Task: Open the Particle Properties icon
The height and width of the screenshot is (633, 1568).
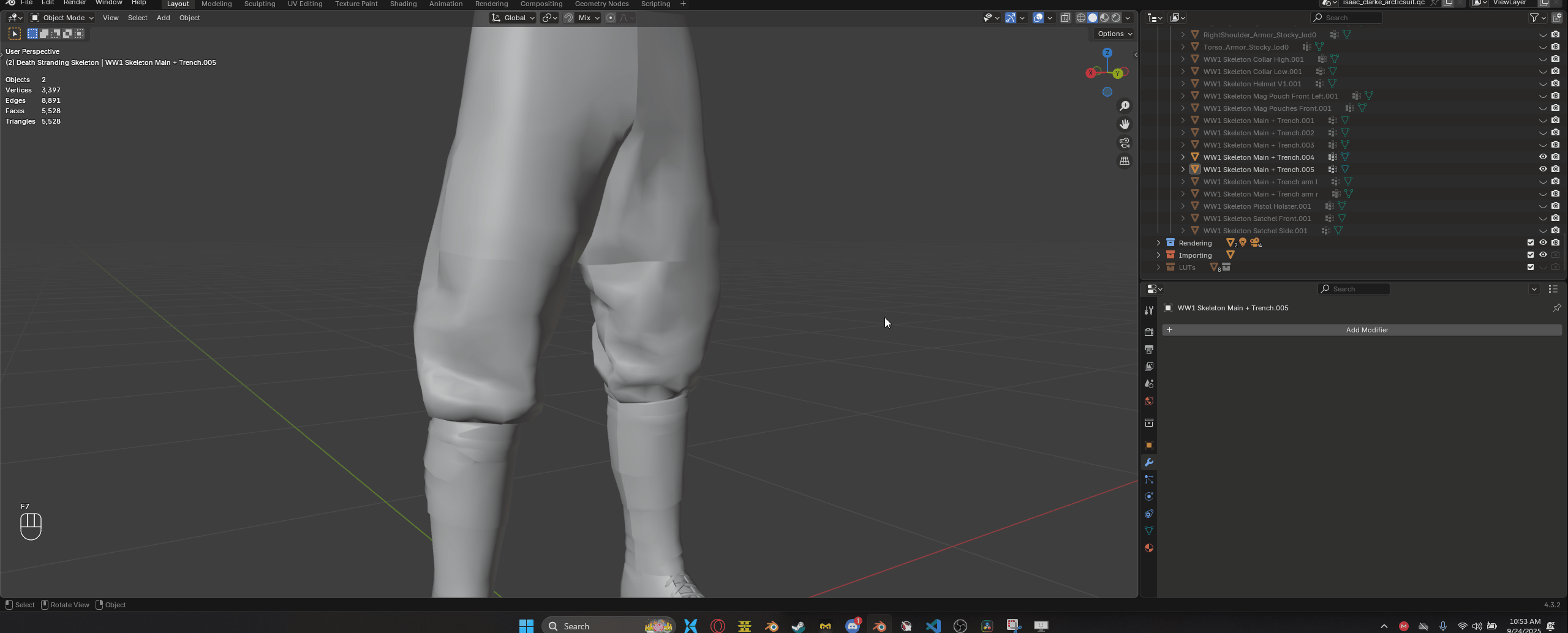Action: coord(1149,479)
